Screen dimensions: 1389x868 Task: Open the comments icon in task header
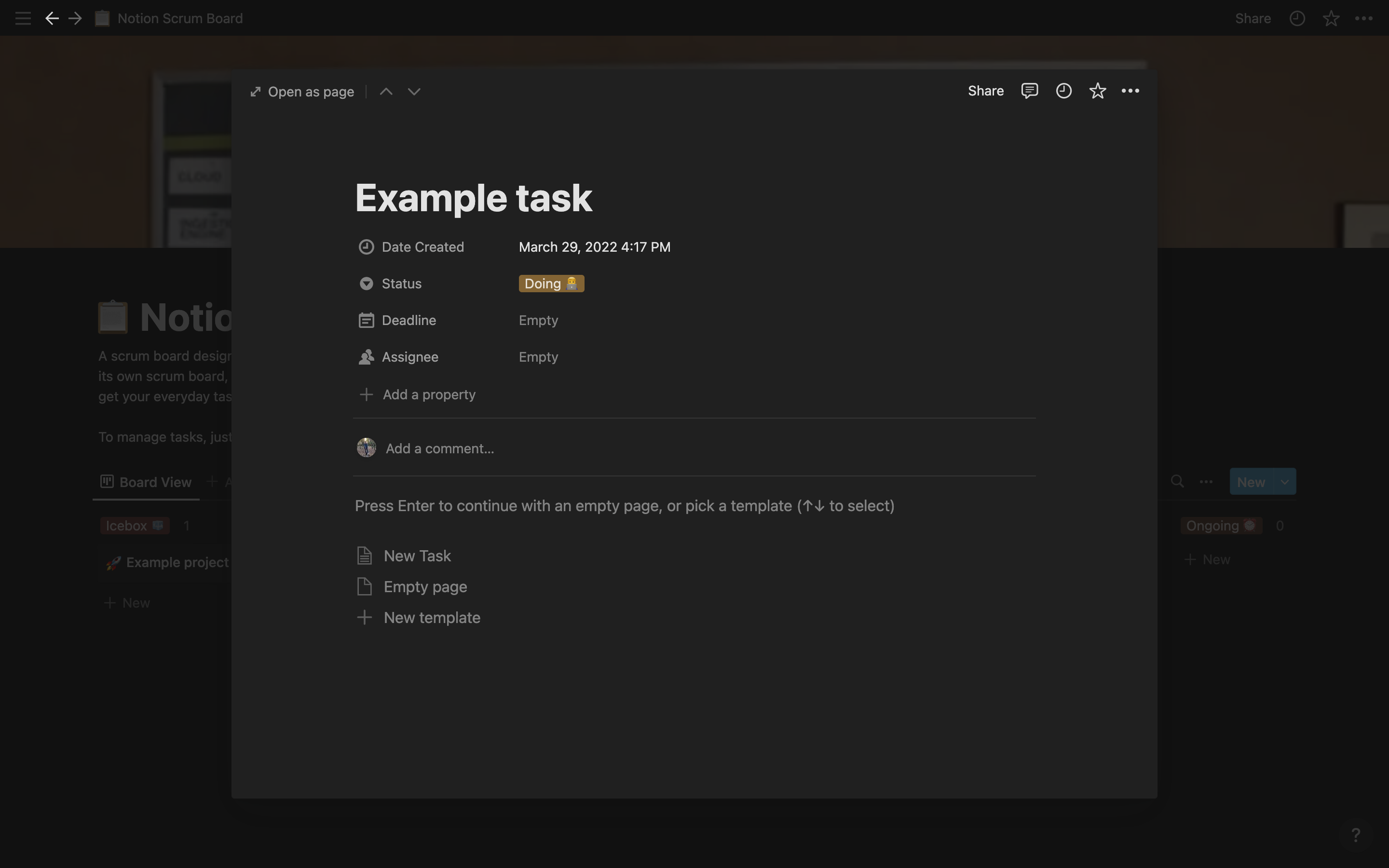click(x=1029, y=91)
